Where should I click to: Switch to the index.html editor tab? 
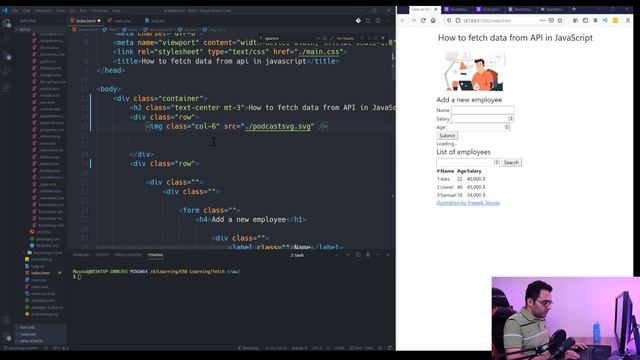point(86,20)
